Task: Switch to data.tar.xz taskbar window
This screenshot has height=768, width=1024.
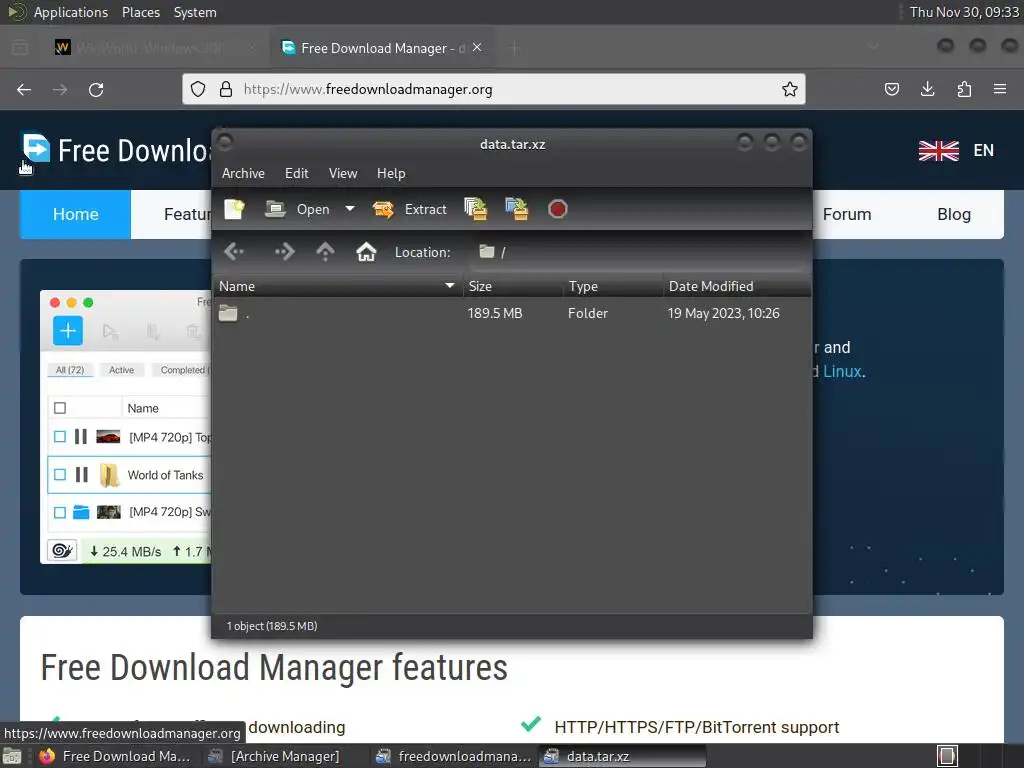Action: point(622,756)
